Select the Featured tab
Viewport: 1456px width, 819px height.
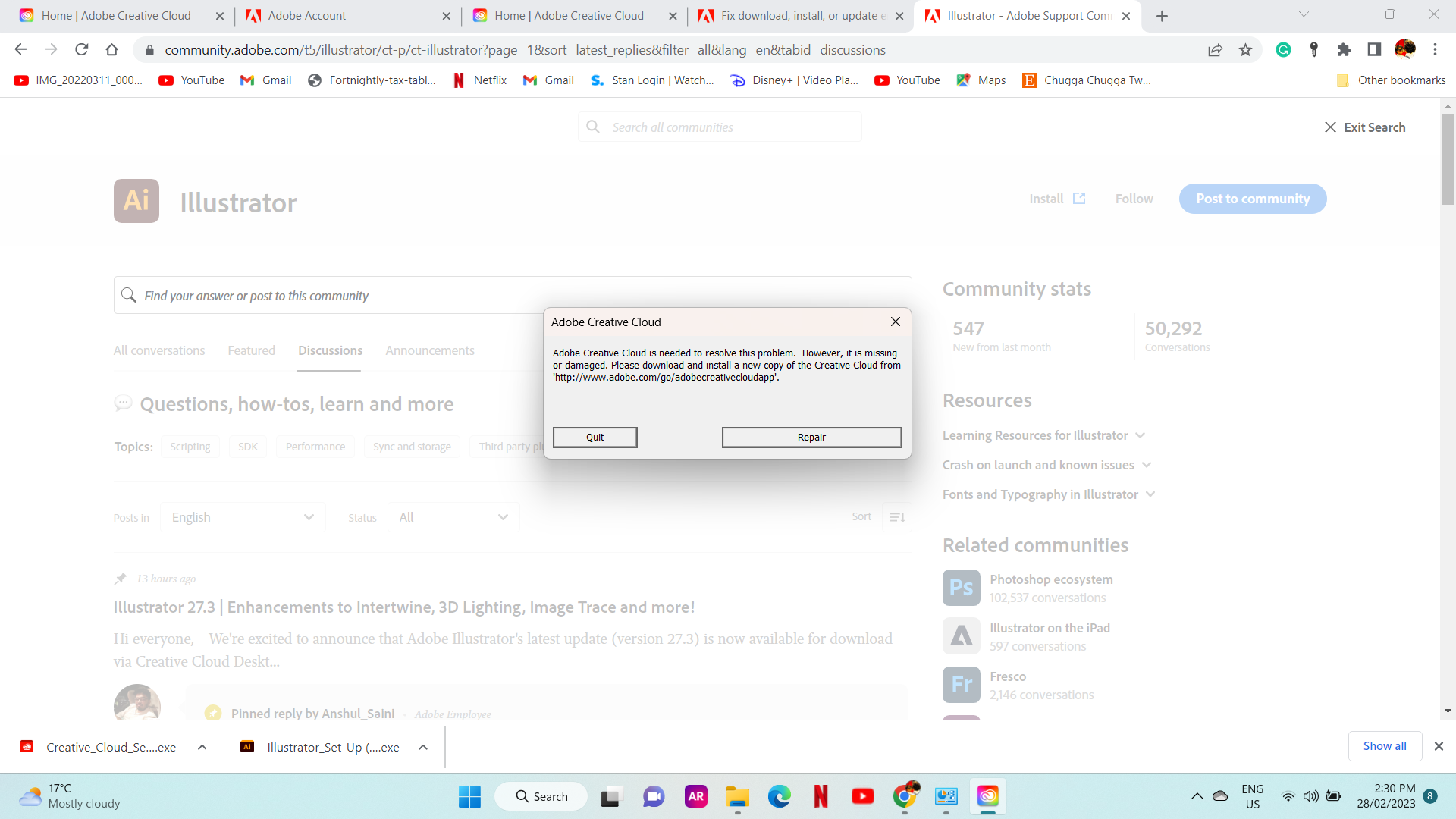point(251,350)
